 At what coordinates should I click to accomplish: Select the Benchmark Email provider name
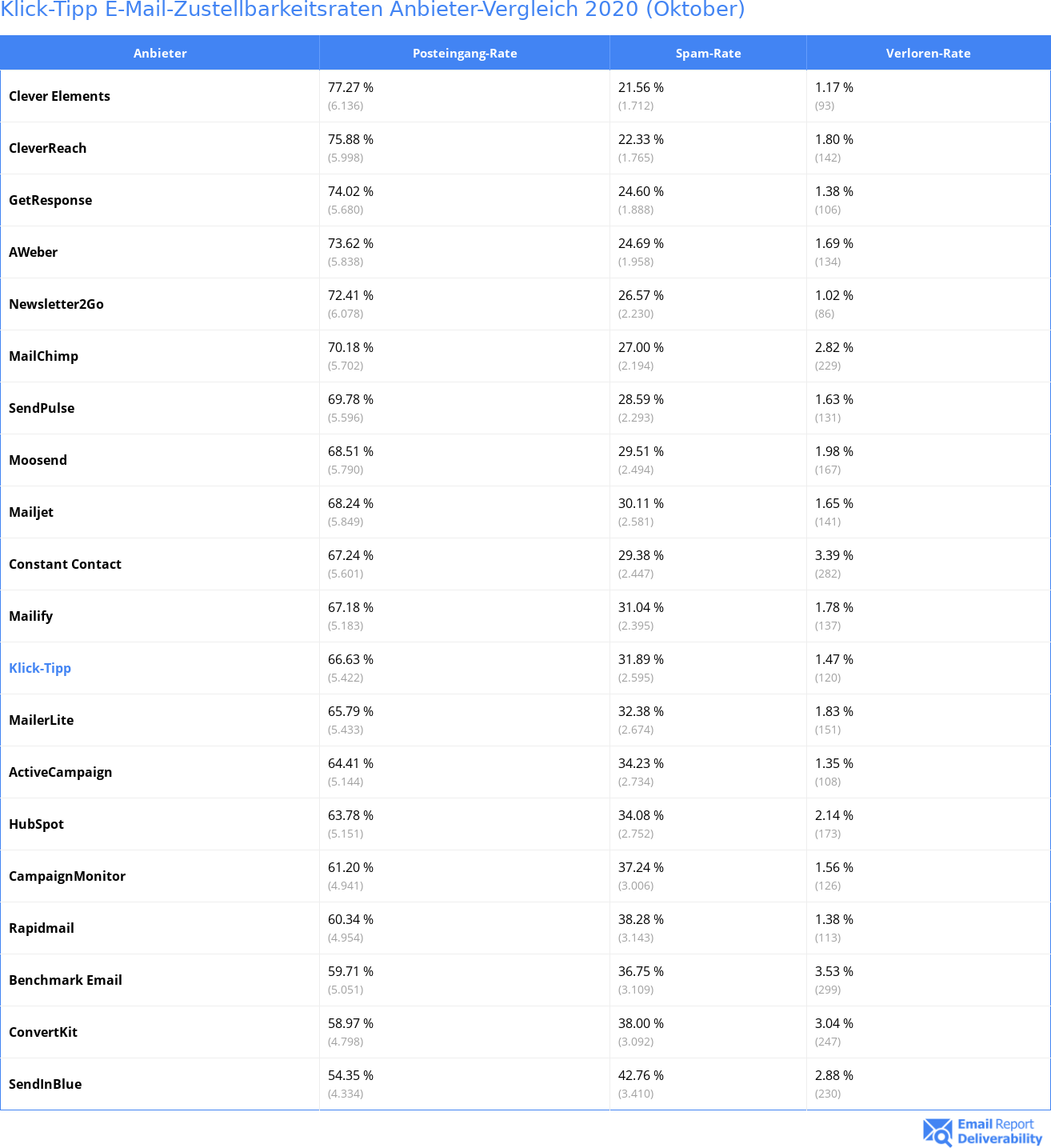pyautogui.click(x=66, y=980)
